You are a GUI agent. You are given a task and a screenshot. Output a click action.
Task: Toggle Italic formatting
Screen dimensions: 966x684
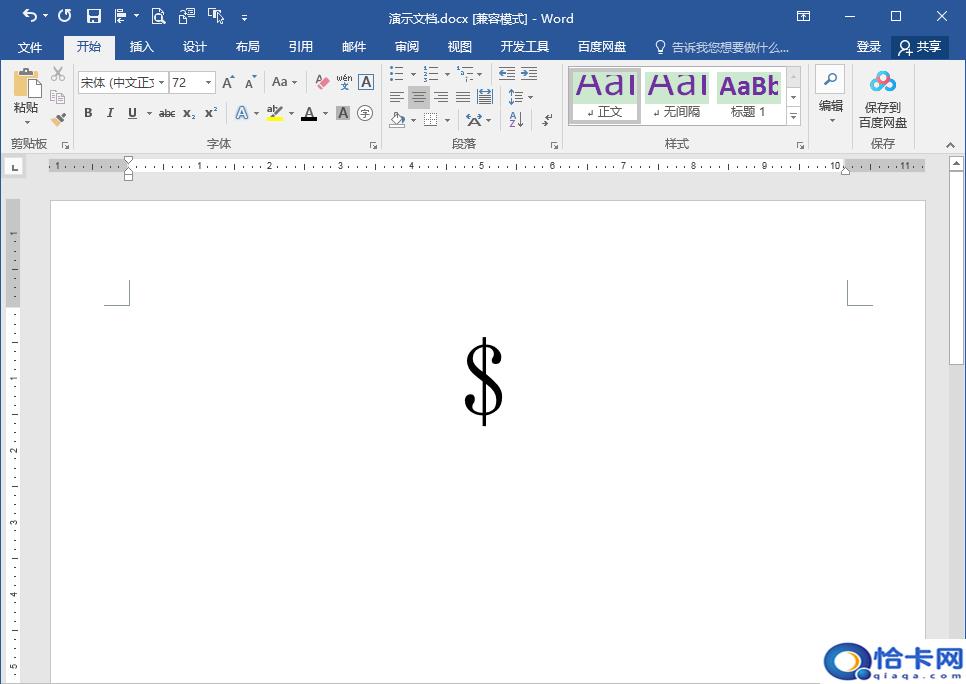[110, 113]
